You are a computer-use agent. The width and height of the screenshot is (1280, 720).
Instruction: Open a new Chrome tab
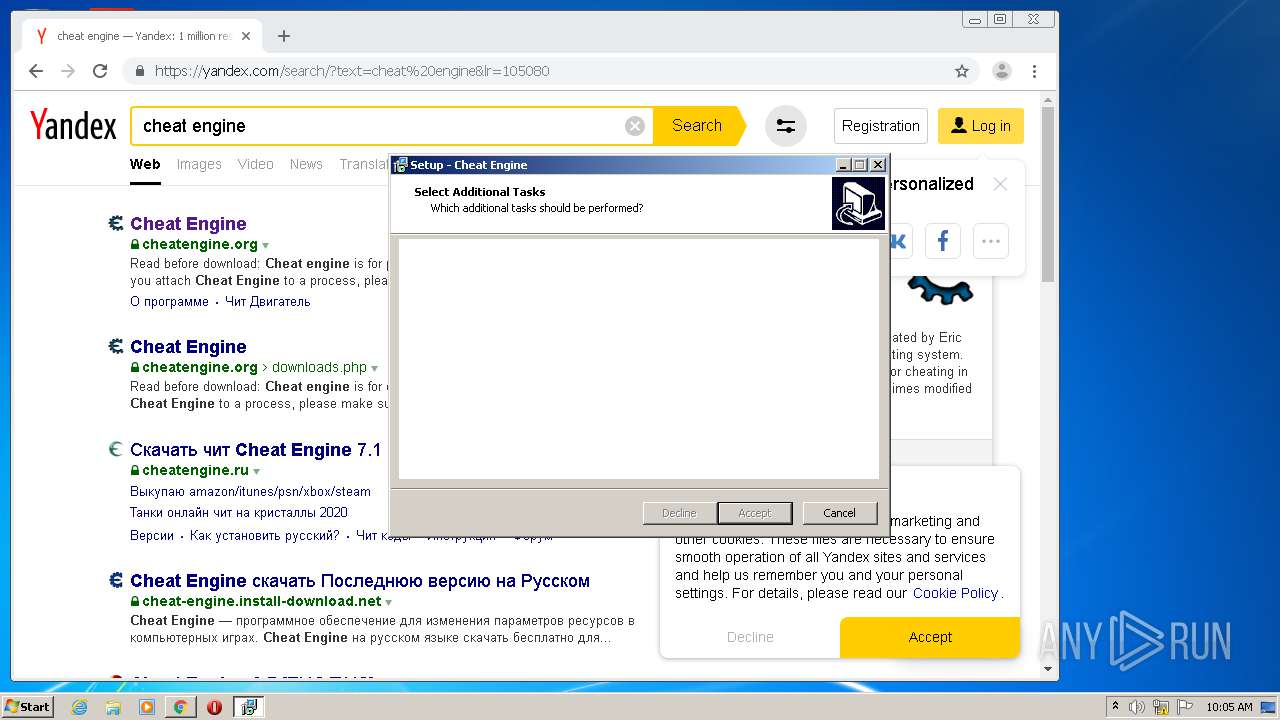pos(284,36)
